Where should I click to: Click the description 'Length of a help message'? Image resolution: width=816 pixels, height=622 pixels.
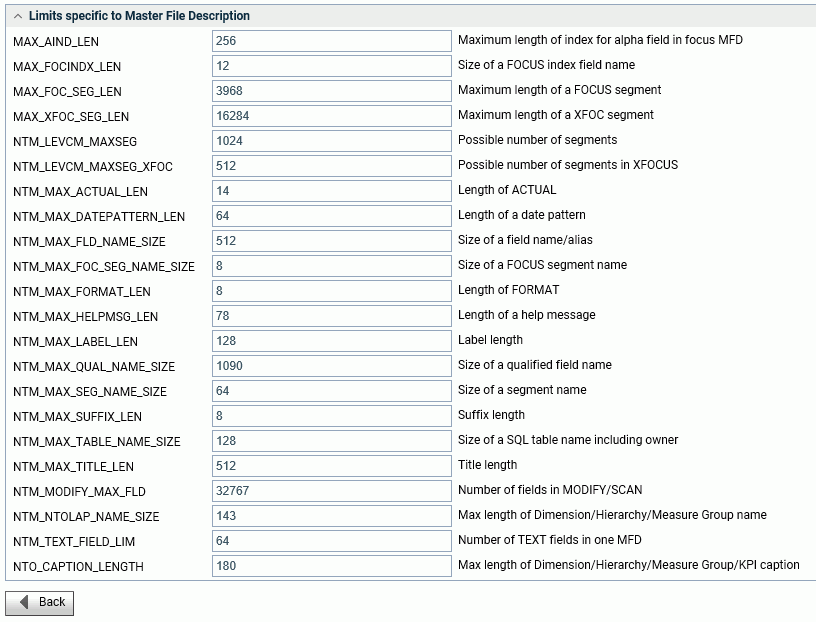[x=527, y=315]
